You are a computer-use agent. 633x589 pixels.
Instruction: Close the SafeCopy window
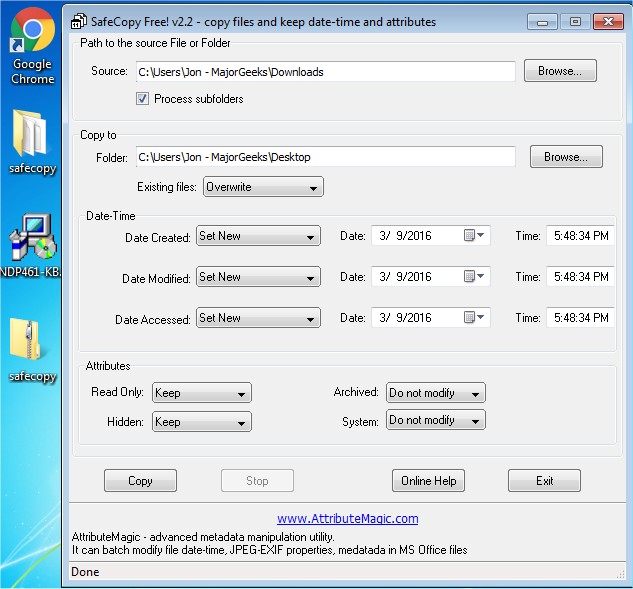(608, 22)
